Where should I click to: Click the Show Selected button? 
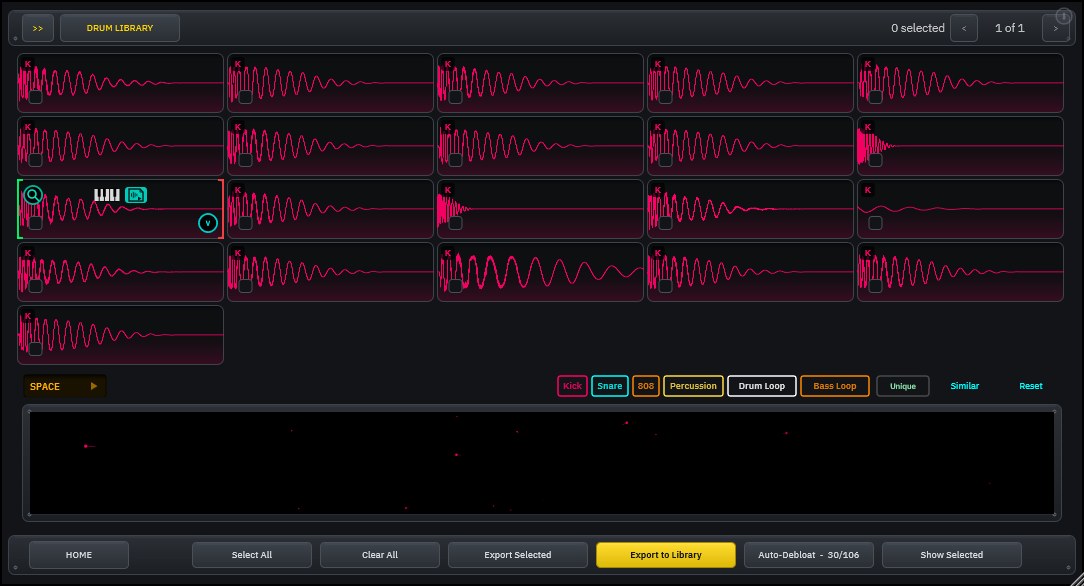point(952,555)
